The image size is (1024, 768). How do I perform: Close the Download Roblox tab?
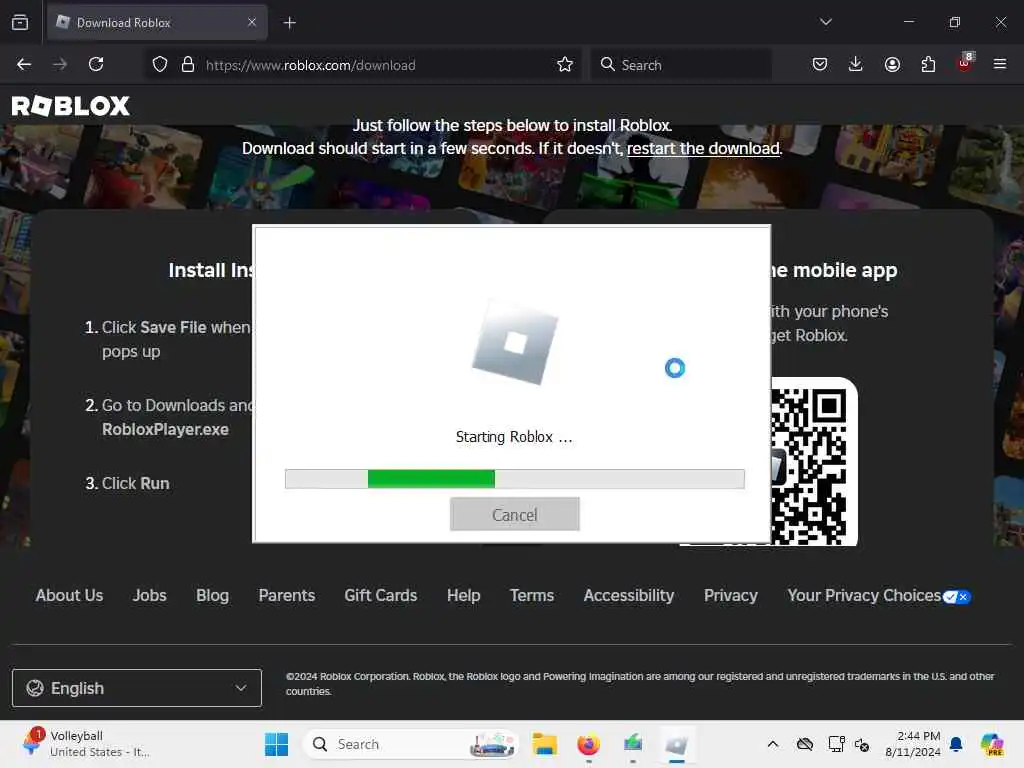tap(252, 22)
